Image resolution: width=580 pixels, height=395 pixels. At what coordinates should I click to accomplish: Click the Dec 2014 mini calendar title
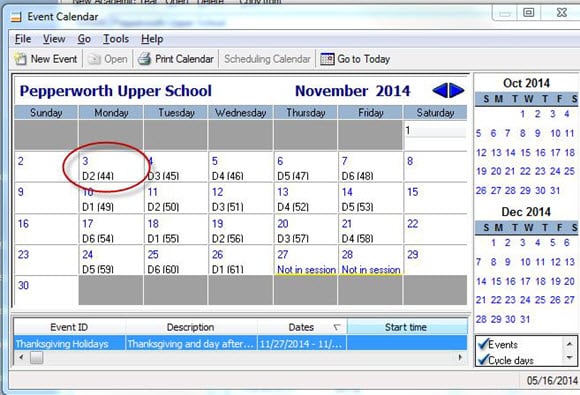tap(526, 212)
